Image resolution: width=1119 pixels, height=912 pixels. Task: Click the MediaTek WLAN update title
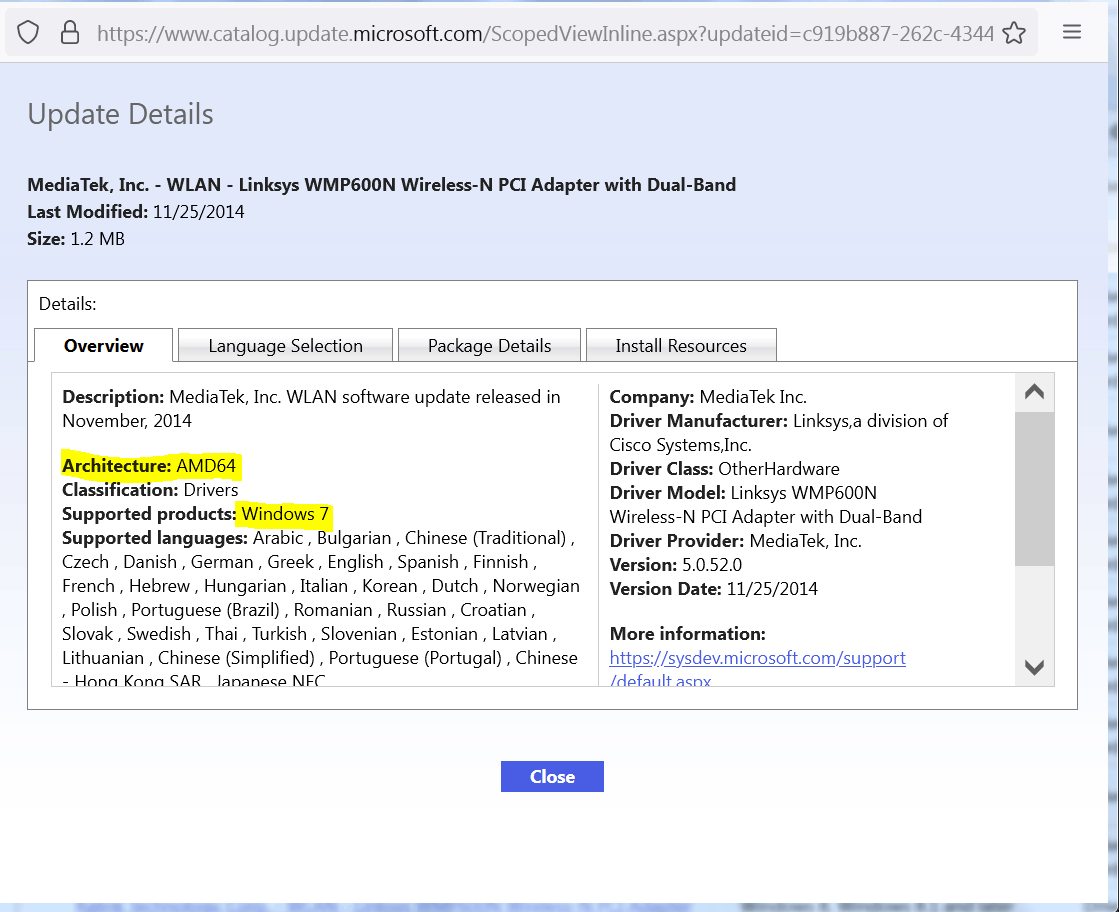pos(382,185)
